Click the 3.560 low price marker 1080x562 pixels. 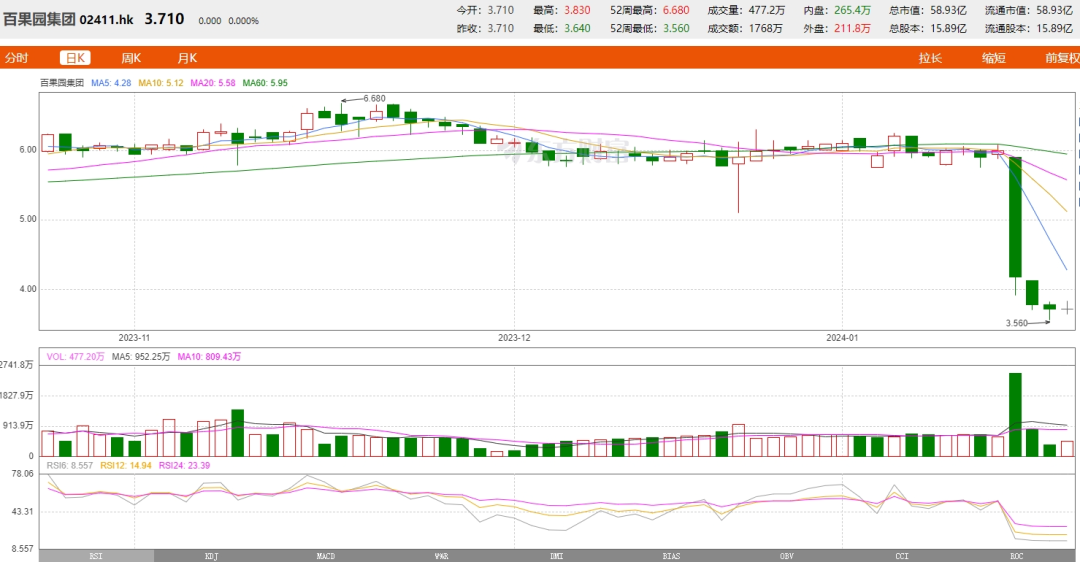point(1018,323)
